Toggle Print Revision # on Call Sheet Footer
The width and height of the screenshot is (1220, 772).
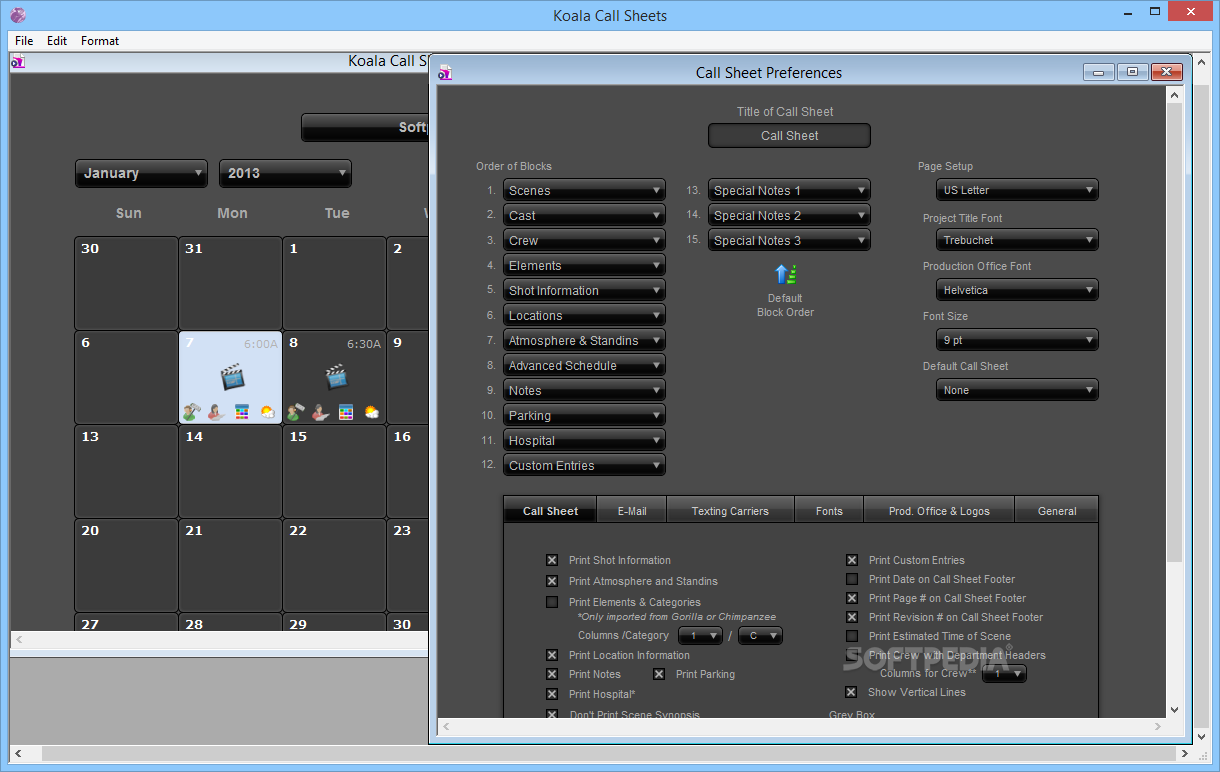pyautogui.click(x=852, y=617)
